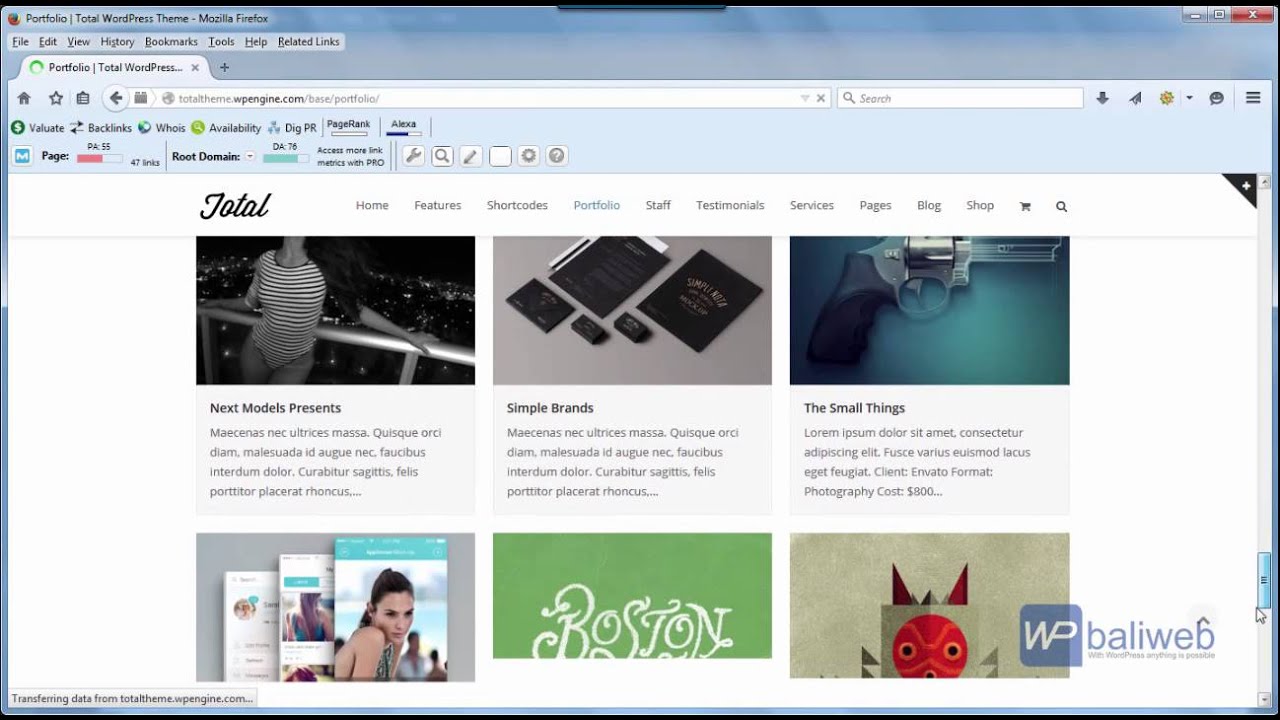Open the shopping cart icon in site menu
The height and width of the screenshot is (720, 1280).
[1025, 206]
